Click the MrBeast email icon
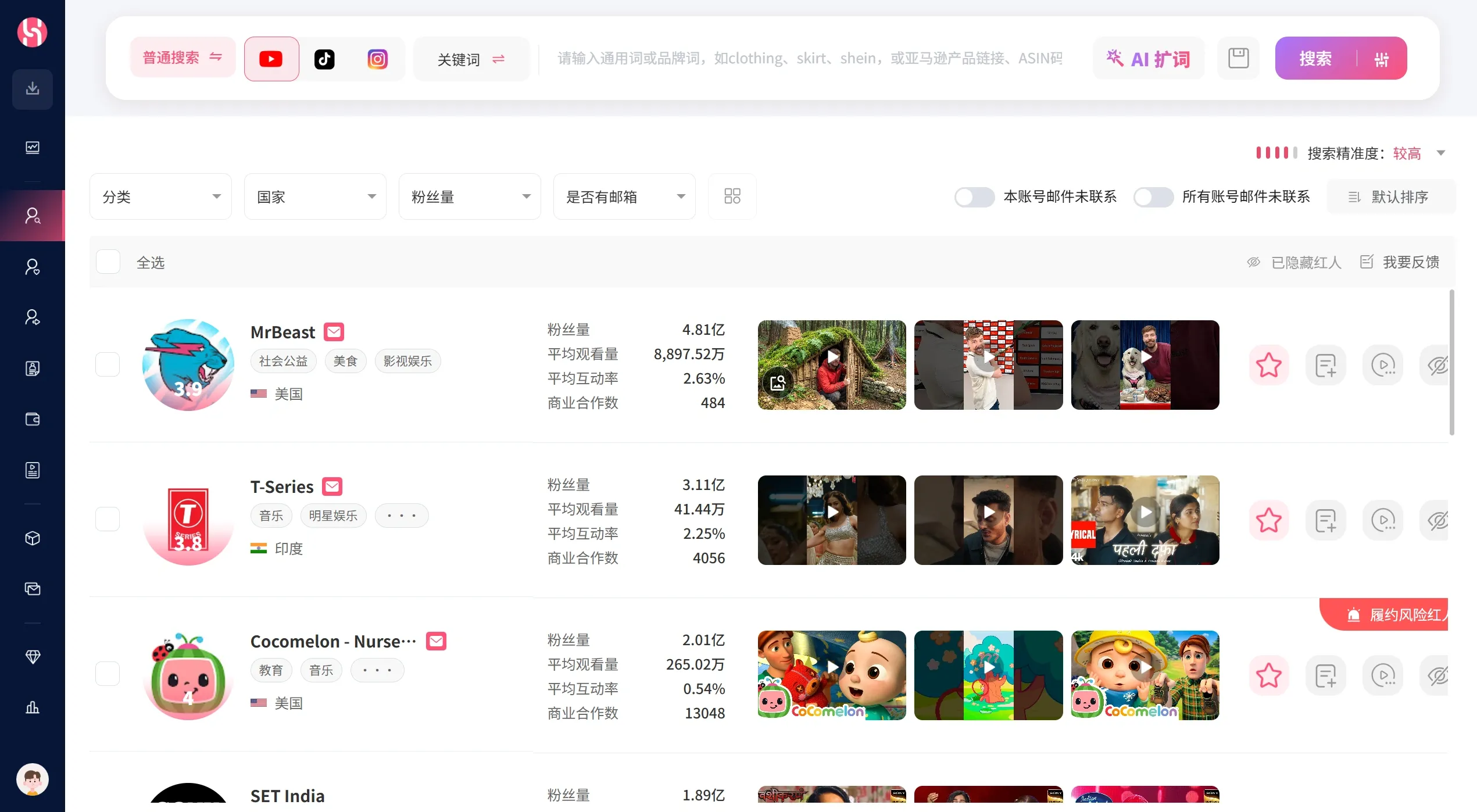The width and height of the screenshot is (1477, 812). point(334,332)
